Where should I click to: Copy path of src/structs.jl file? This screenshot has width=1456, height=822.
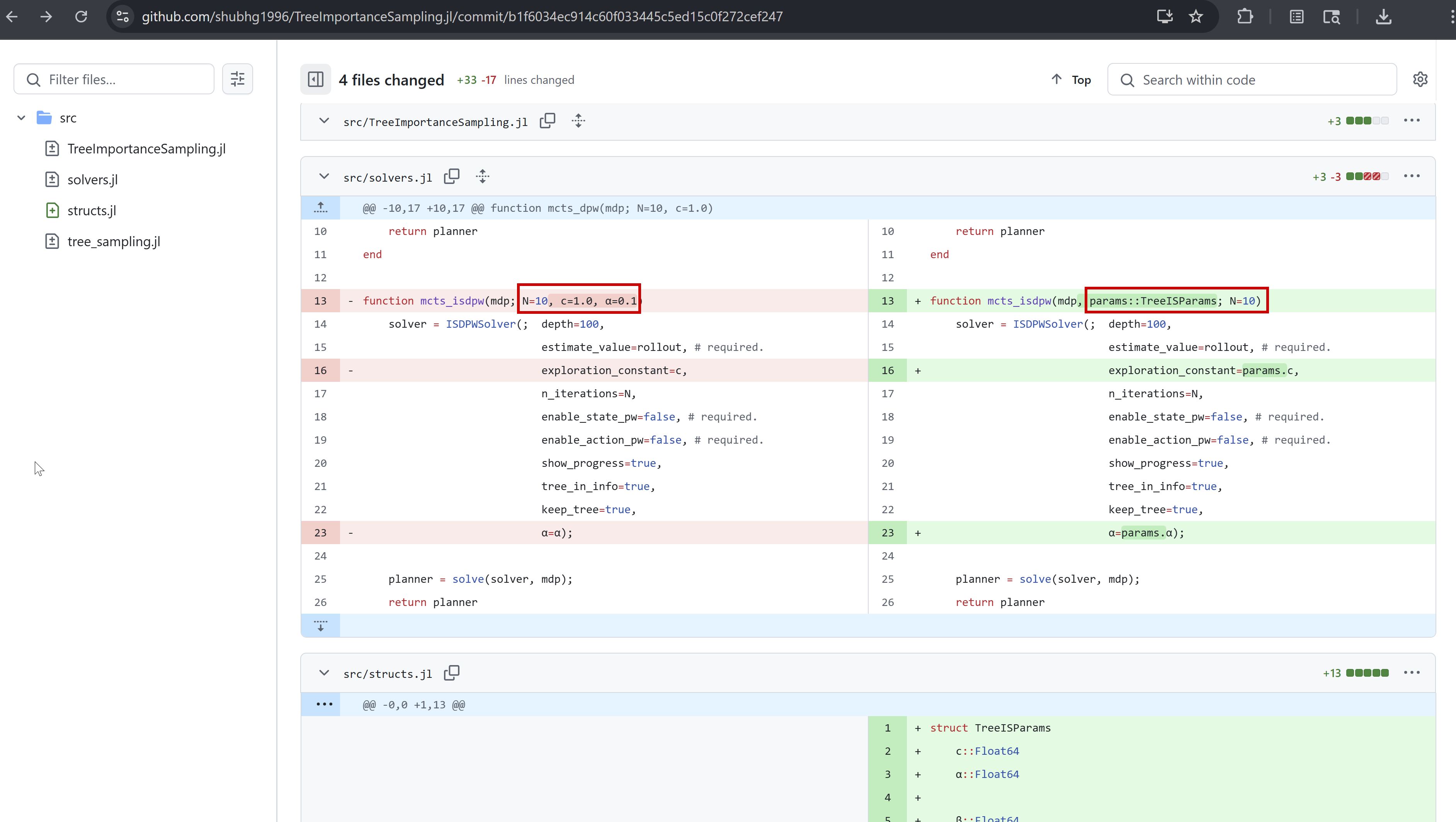coord(452,673)
